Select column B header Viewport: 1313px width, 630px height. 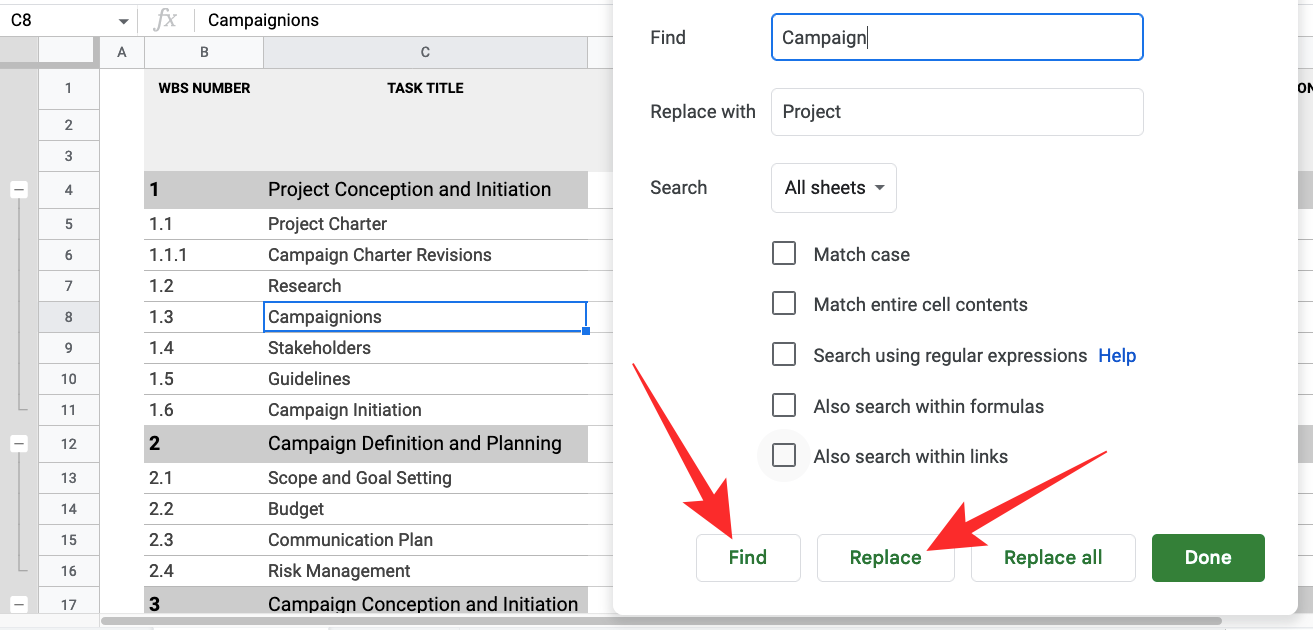[x=204, y=52]
